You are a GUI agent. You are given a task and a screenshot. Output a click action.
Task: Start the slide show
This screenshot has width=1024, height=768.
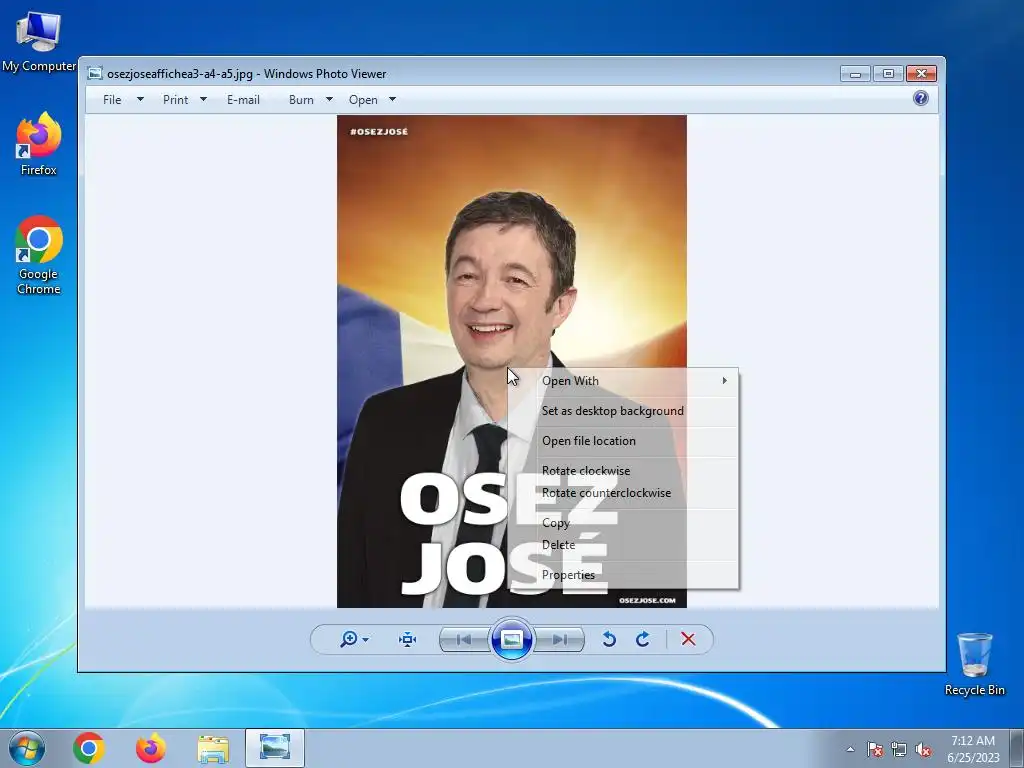pyautogui.click(x=512, y=639)
